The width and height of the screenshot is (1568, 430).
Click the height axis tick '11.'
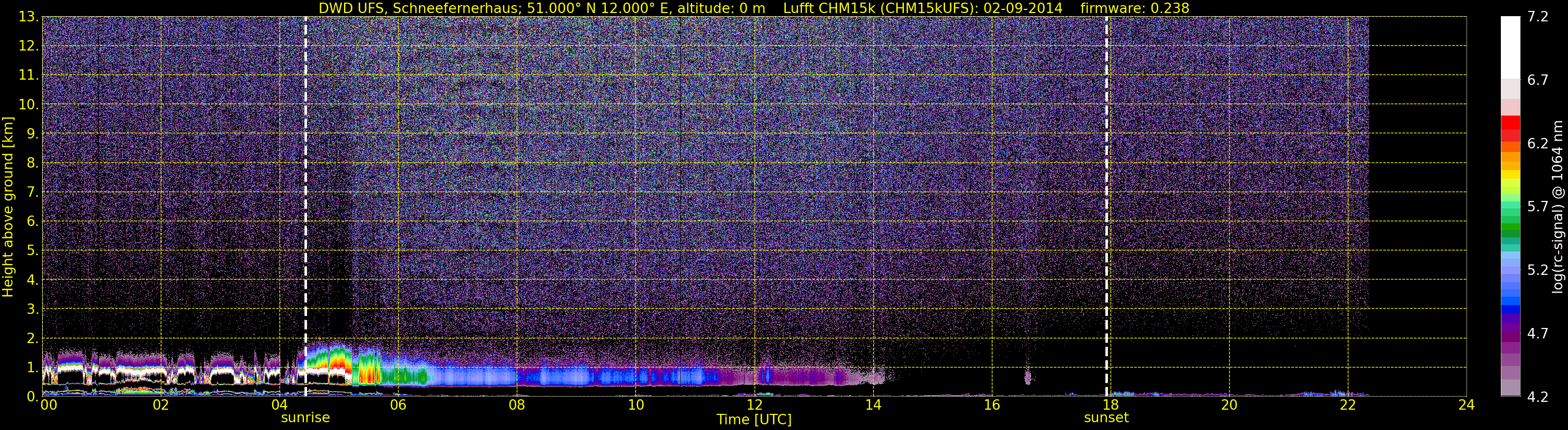click(28, 75)
